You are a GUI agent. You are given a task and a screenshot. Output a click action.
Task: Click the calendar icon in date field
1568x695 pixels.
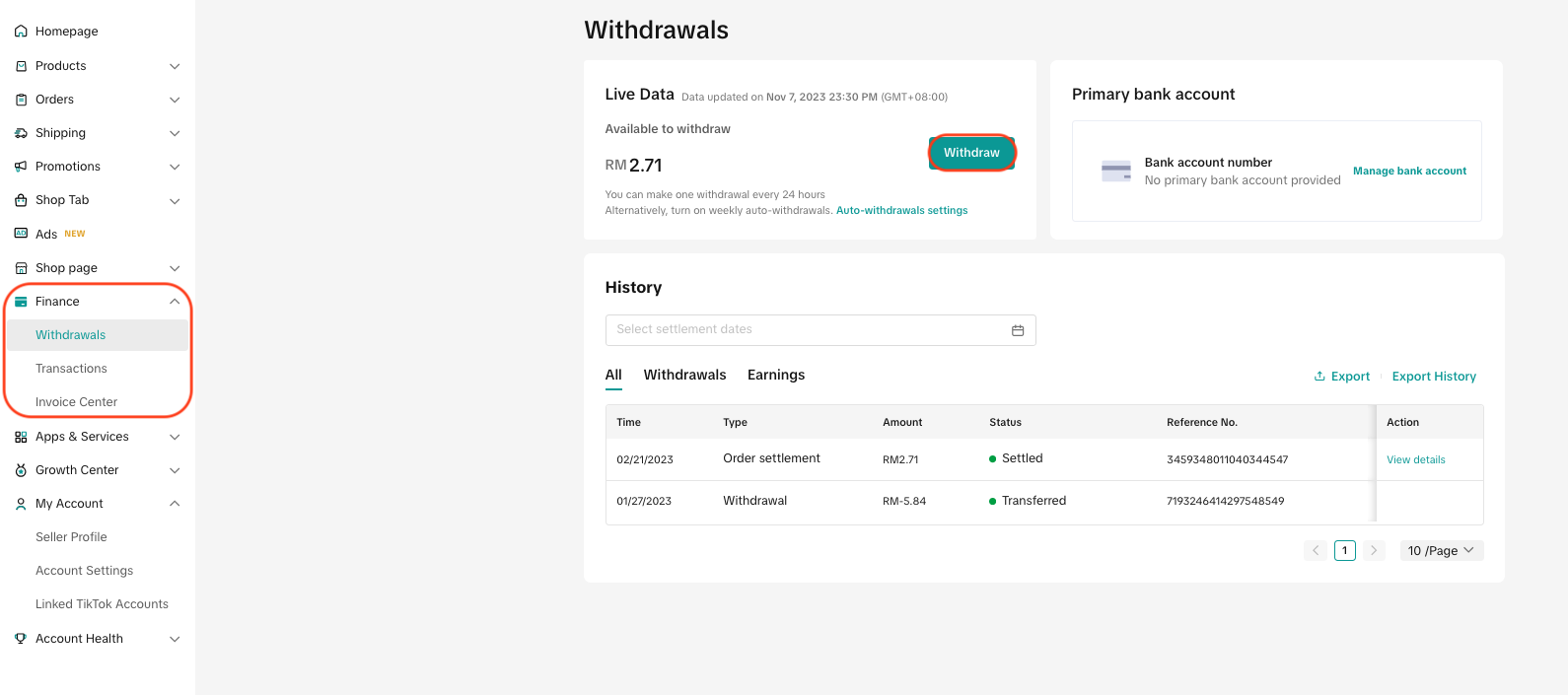(x=1018, y=330)
